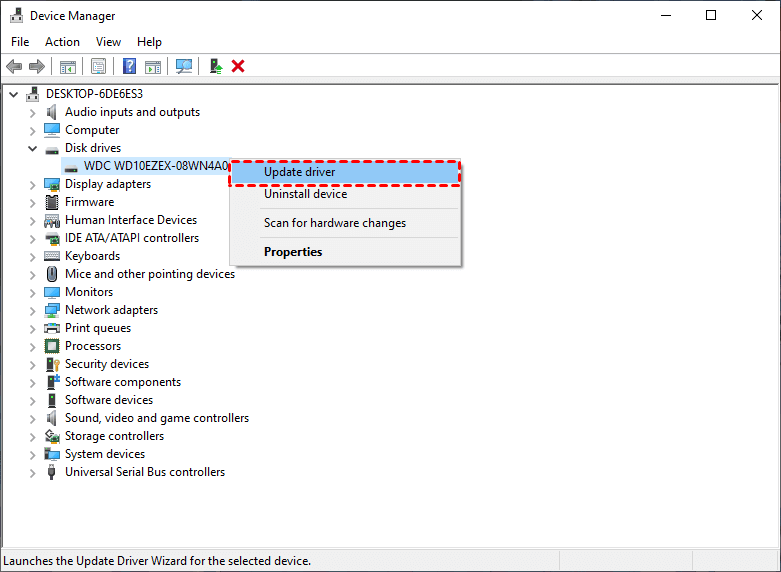The image size is (781, 572).
Task: Choose Uninstall device from context menu
Action: pyautogui.click(x=345, y=194)
